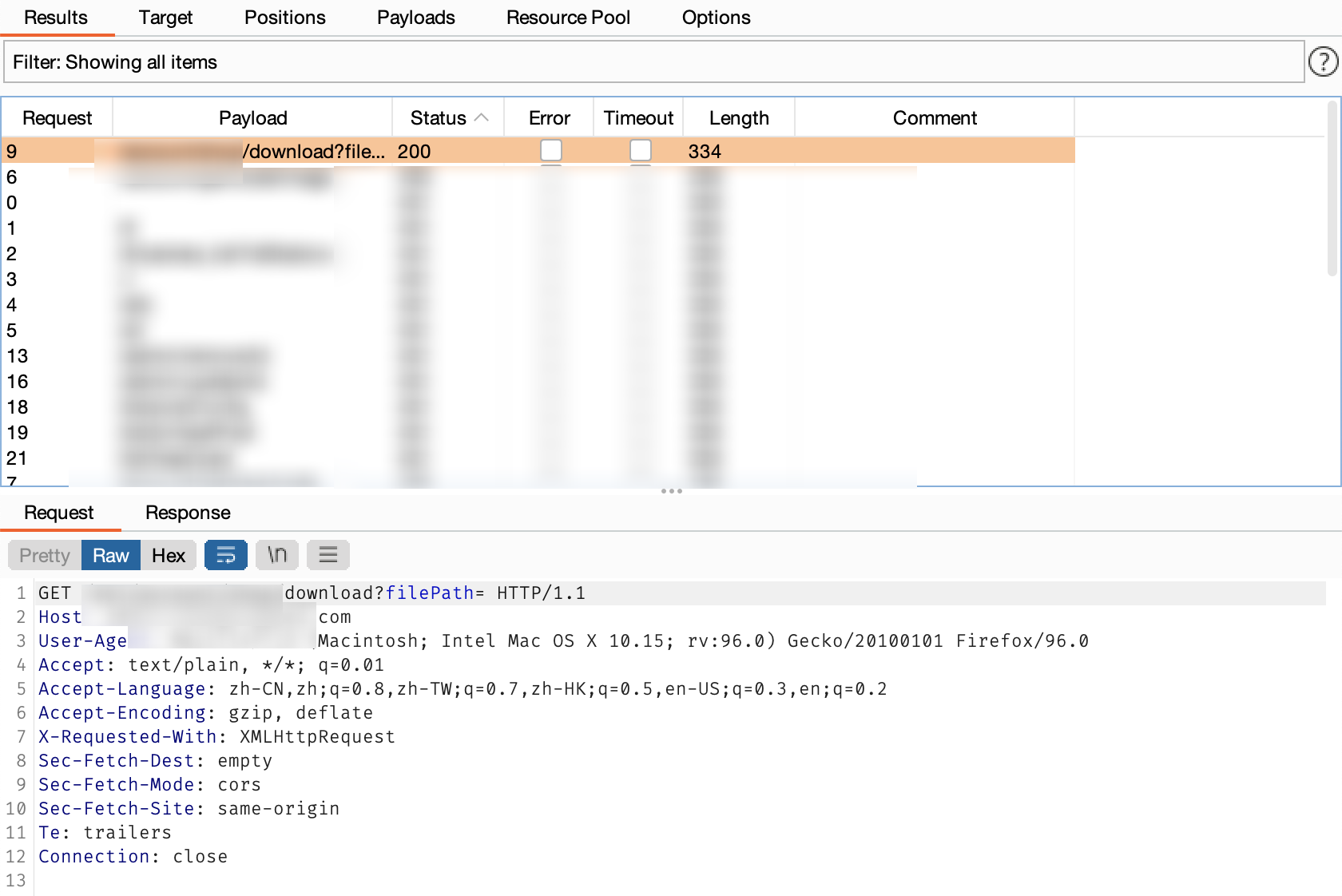Click the filePath parameter in the GET line
The width and height of the screenshot is (1342, 896).
[430, 593]
